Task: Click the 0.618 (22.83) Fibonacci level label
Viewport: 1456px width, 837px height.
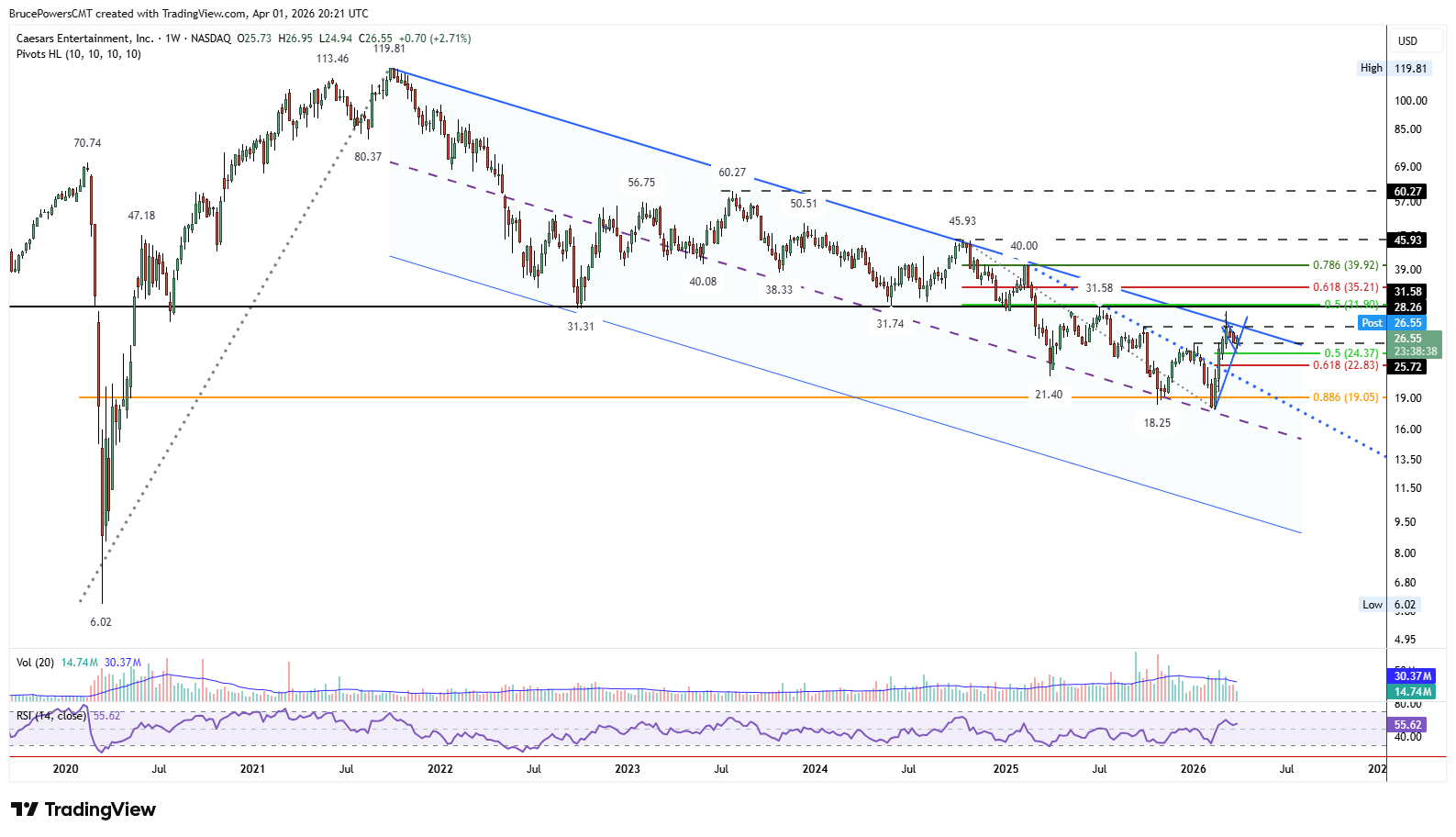Action: pyautogui.click(x=1345, y=365)
